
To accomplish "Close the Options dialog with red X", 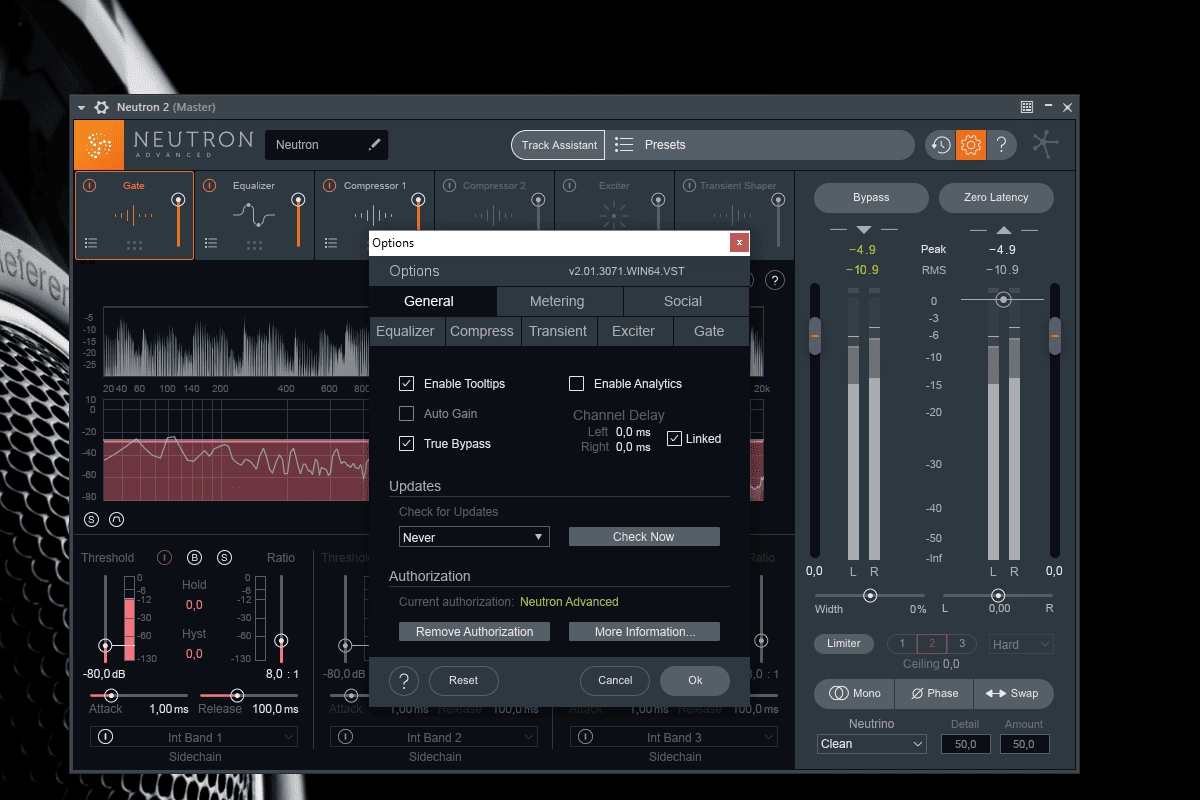I will (x=739, y=243).
